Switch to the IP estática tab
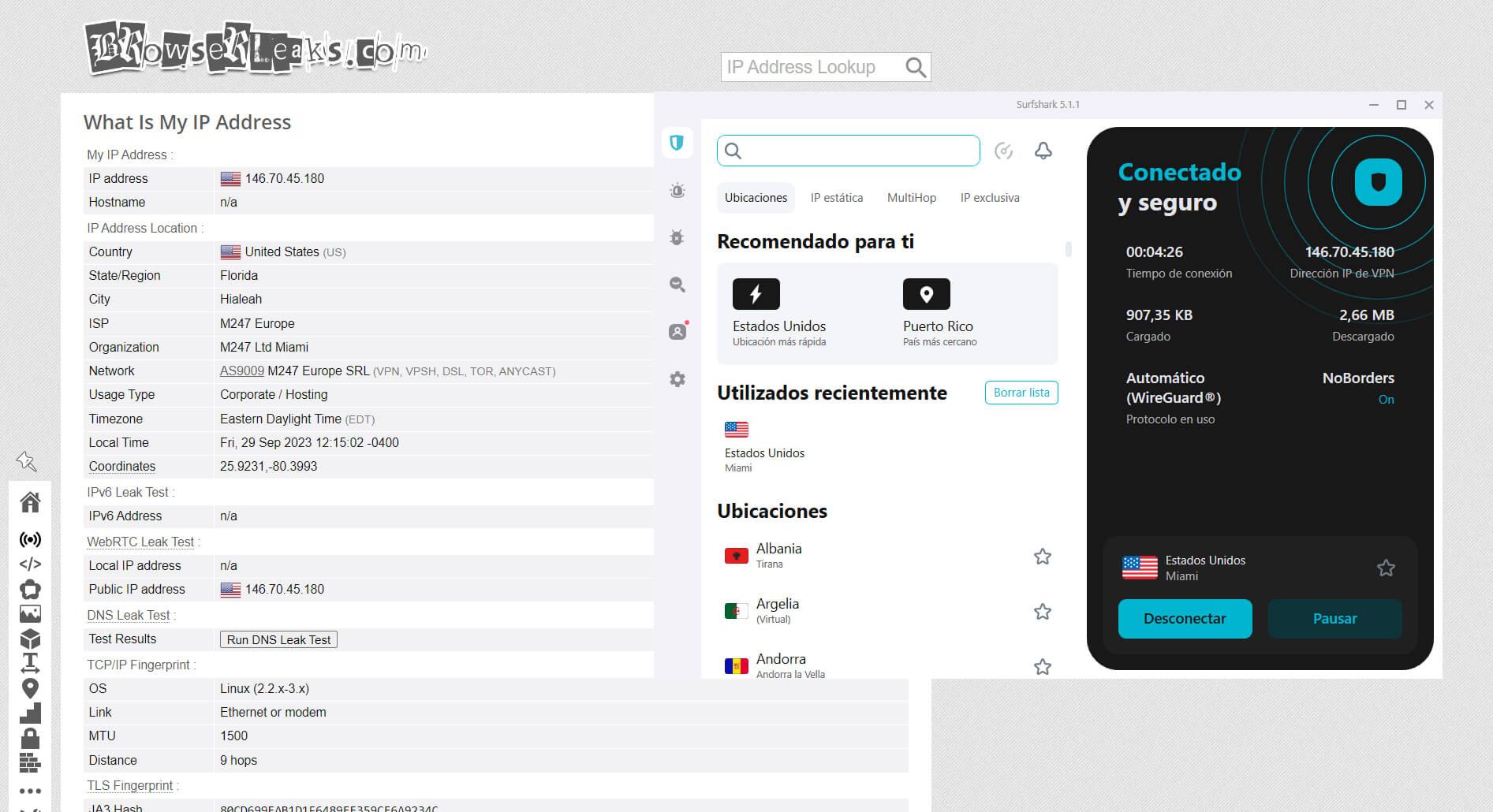Screen dimensions: 1493x812 point(836,198)
